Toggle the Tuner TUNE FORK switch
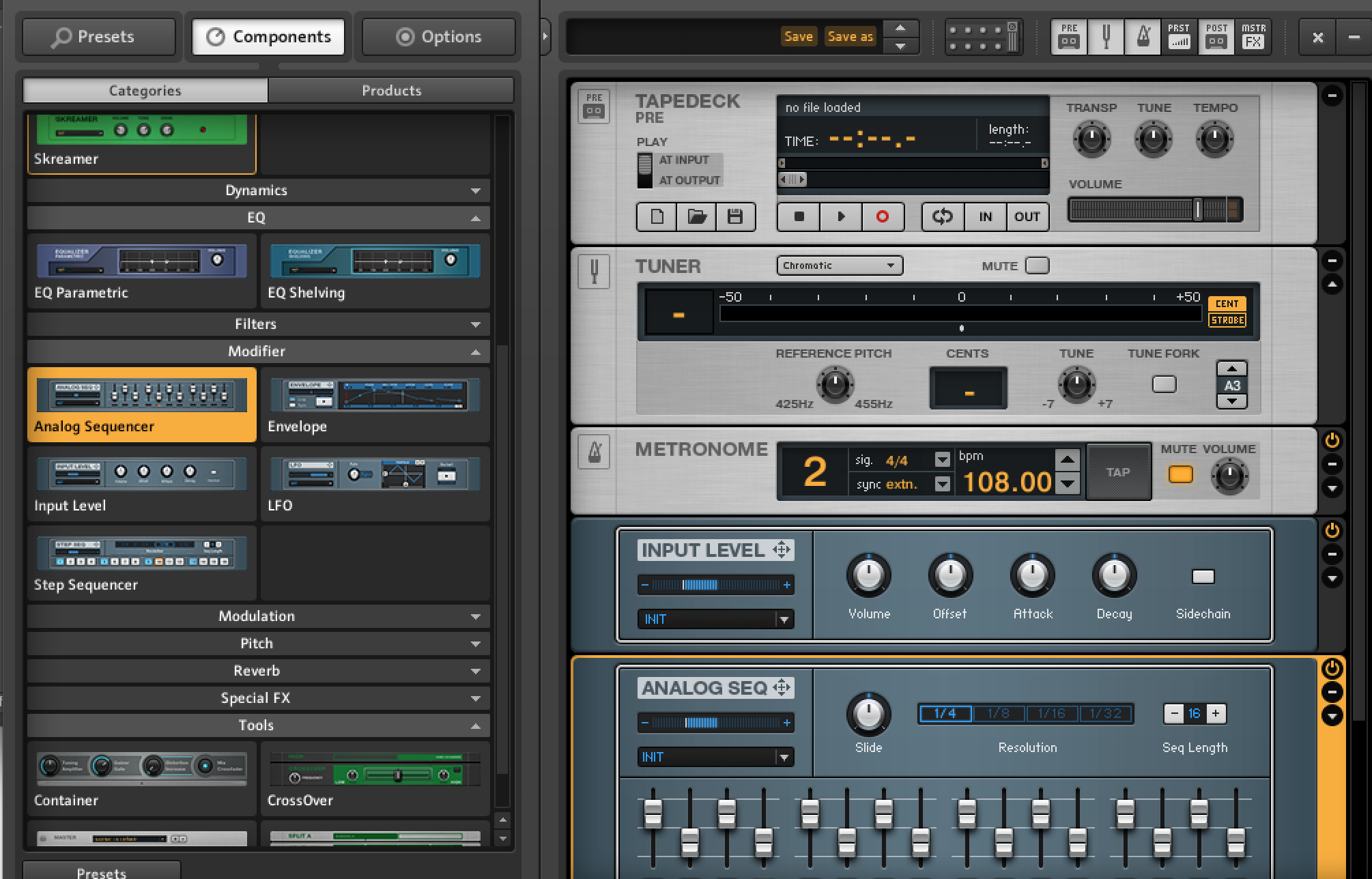 (x=1164, y=384)
